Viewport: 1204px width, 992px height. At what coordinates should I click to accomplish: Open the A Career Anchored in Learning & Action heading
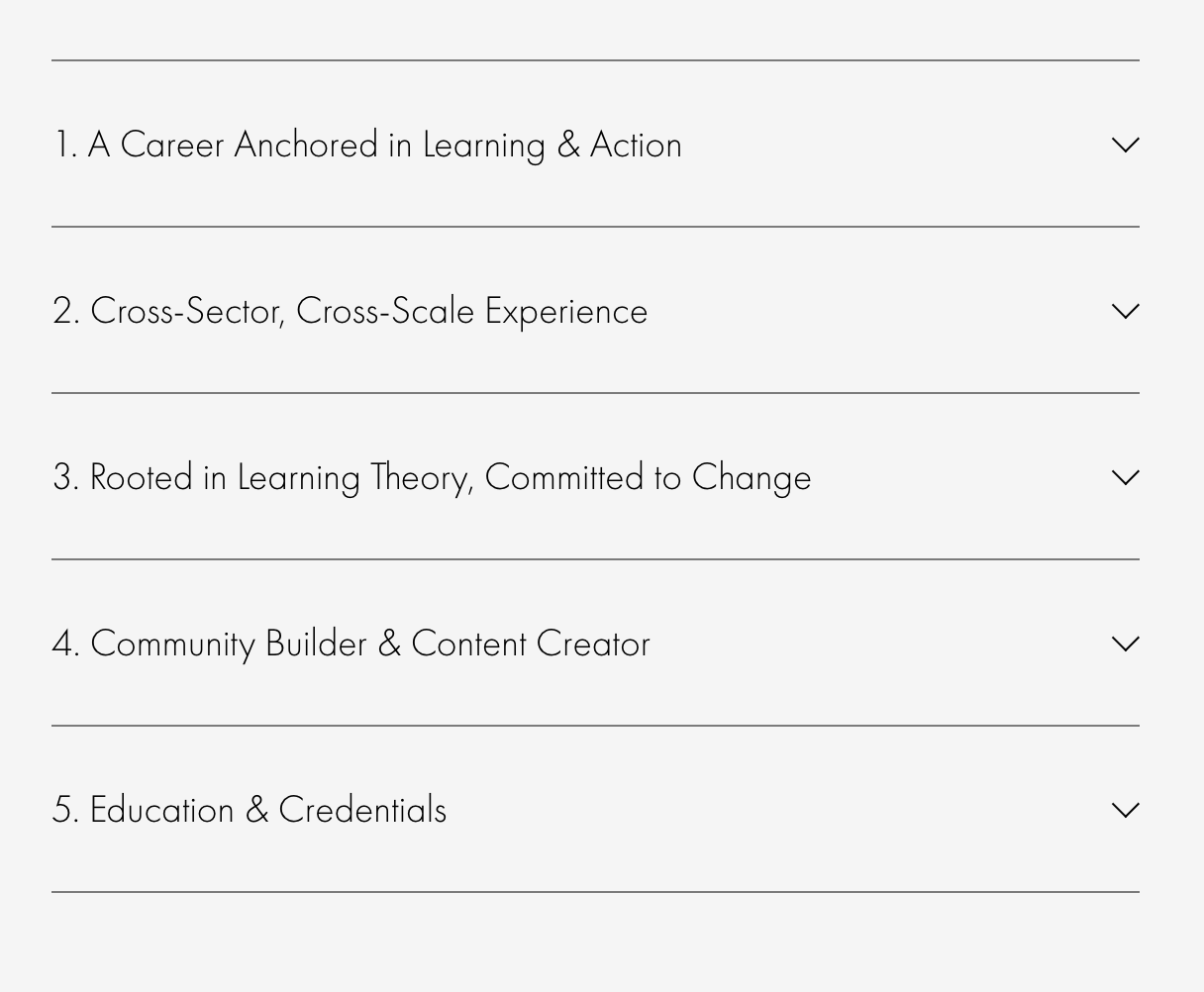pyautogui.click(x=367, y=145)
